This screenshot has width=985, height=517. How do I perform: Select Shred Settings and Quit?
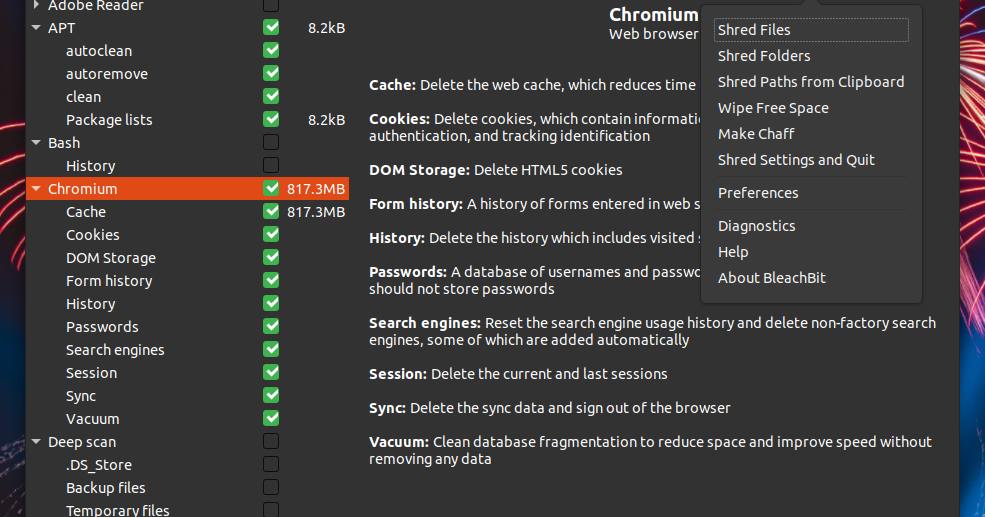(x=811, y=160)
